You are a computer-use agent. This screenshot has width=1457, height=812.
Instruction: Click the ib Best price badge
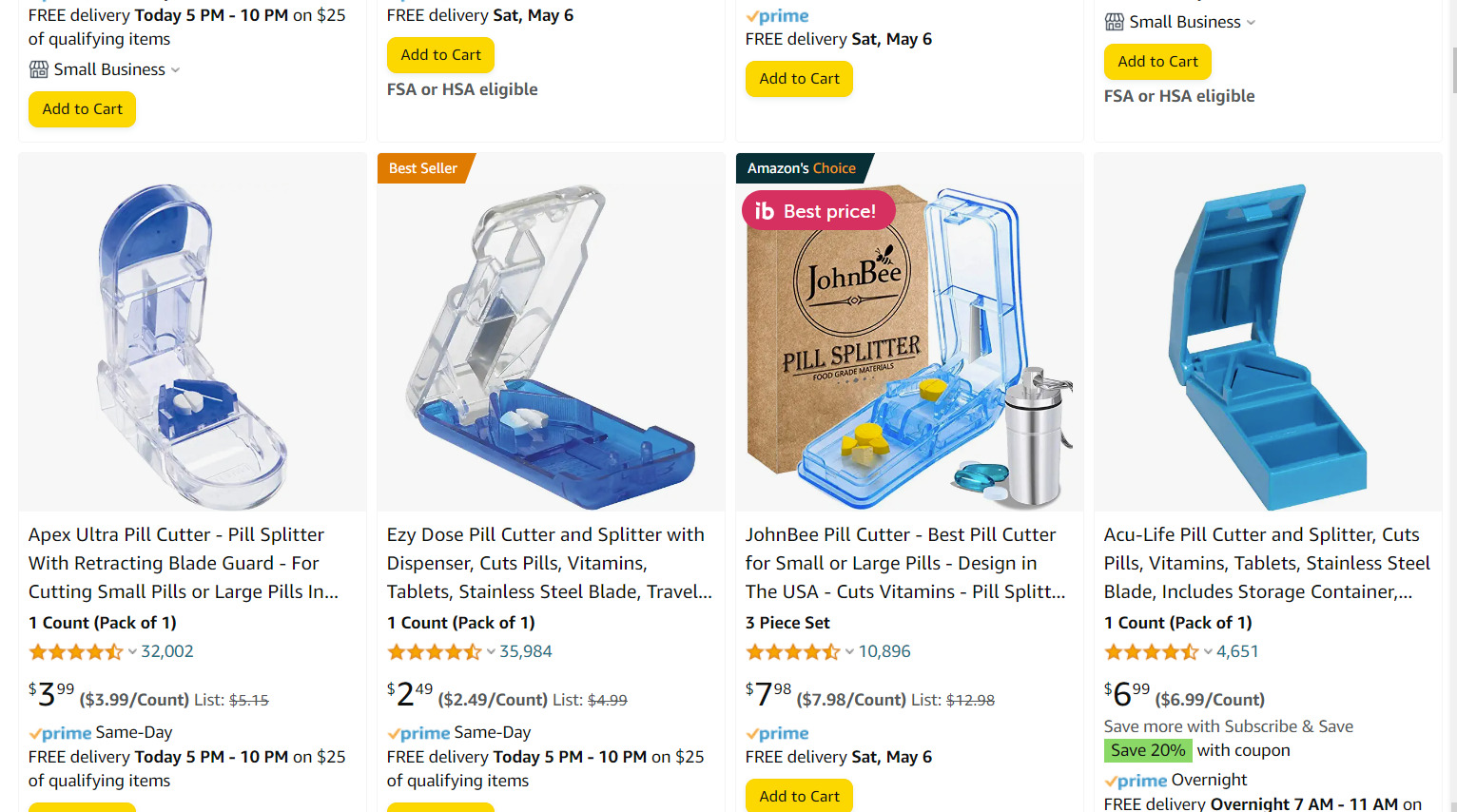pyautogui.click(x=818, y=210)
